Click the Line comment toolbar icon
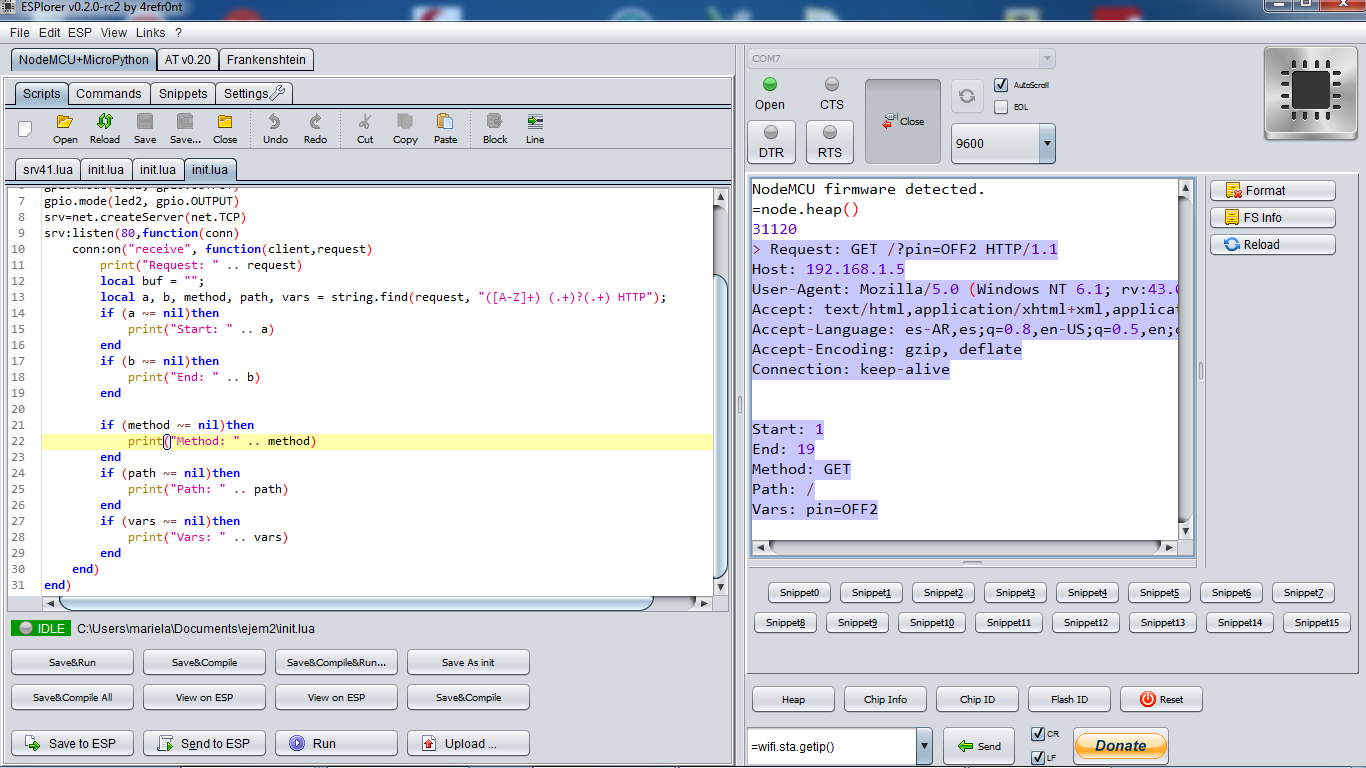 pos(535,128)
